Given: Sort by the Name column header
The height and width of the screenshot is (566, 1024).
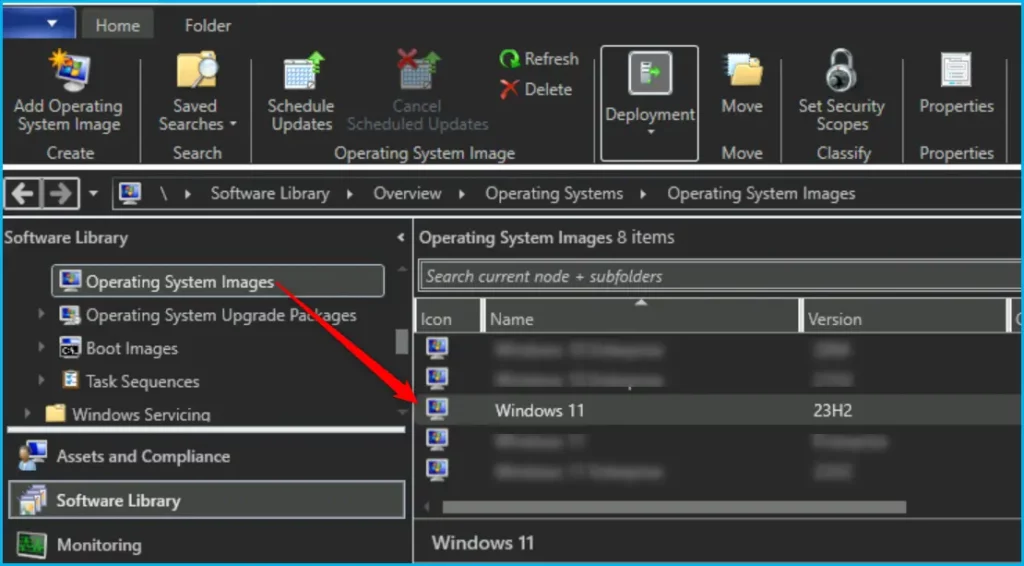Looking at the screenshot, I should [641, 319].
